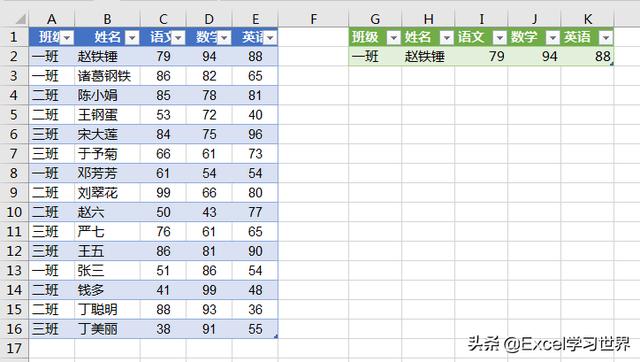Click 一班 in the green table
The image size is (640, 362).
375,56
